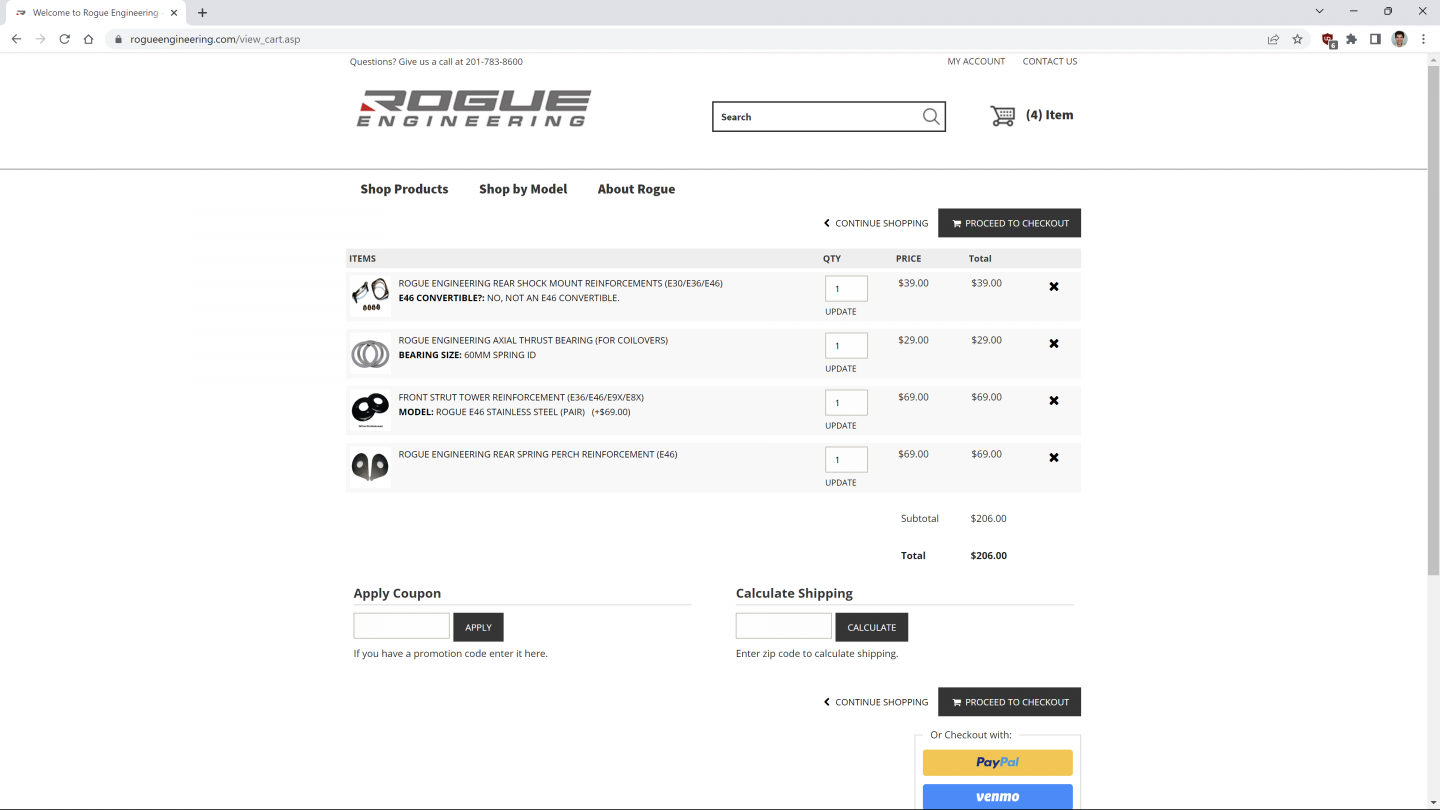Open My Account link
This screenshot has height=810, width=1440.
976,61
